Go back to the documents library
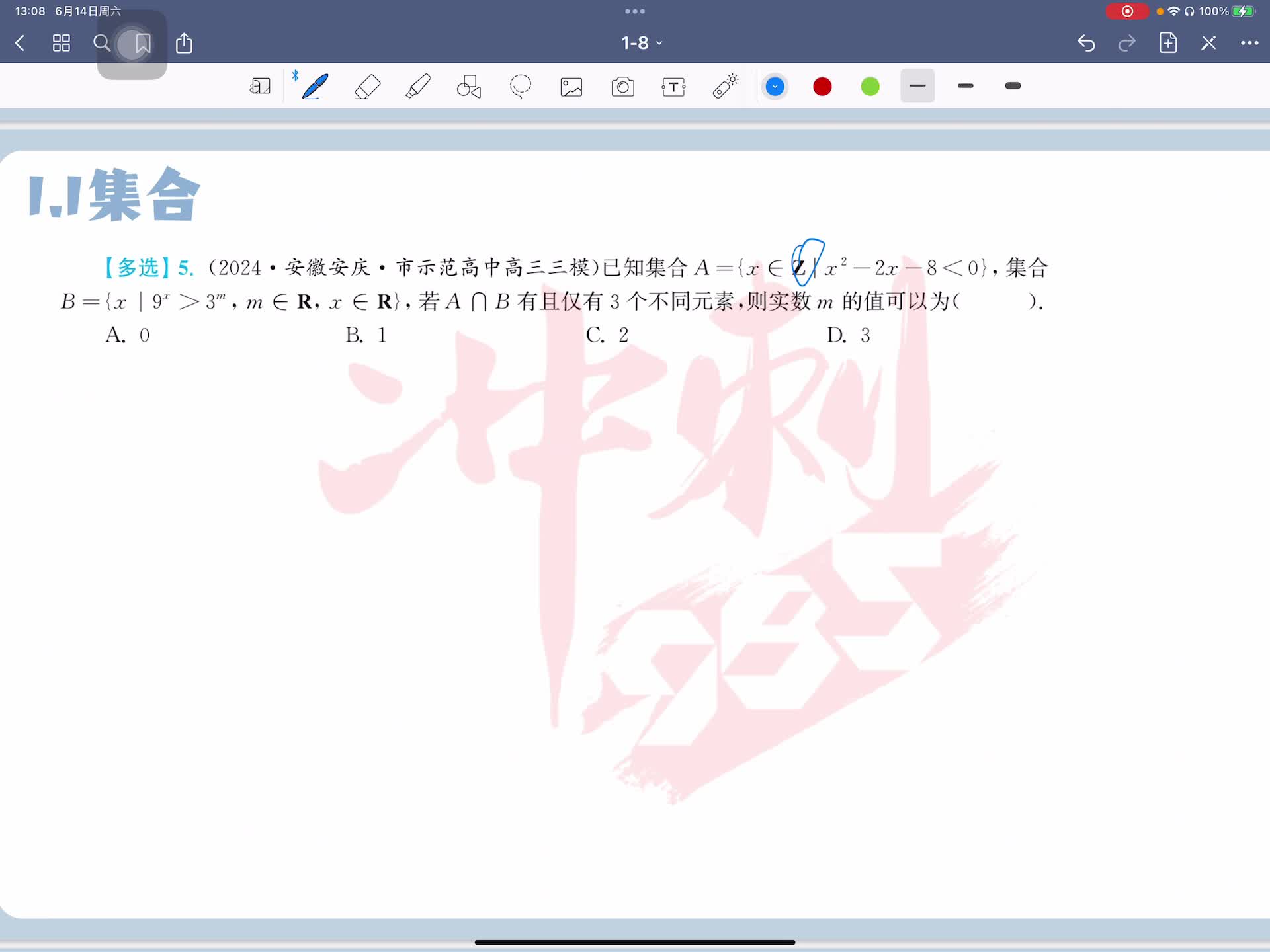Image resolution: width=1270 pixels, height=952 pixels. [20, 44]
